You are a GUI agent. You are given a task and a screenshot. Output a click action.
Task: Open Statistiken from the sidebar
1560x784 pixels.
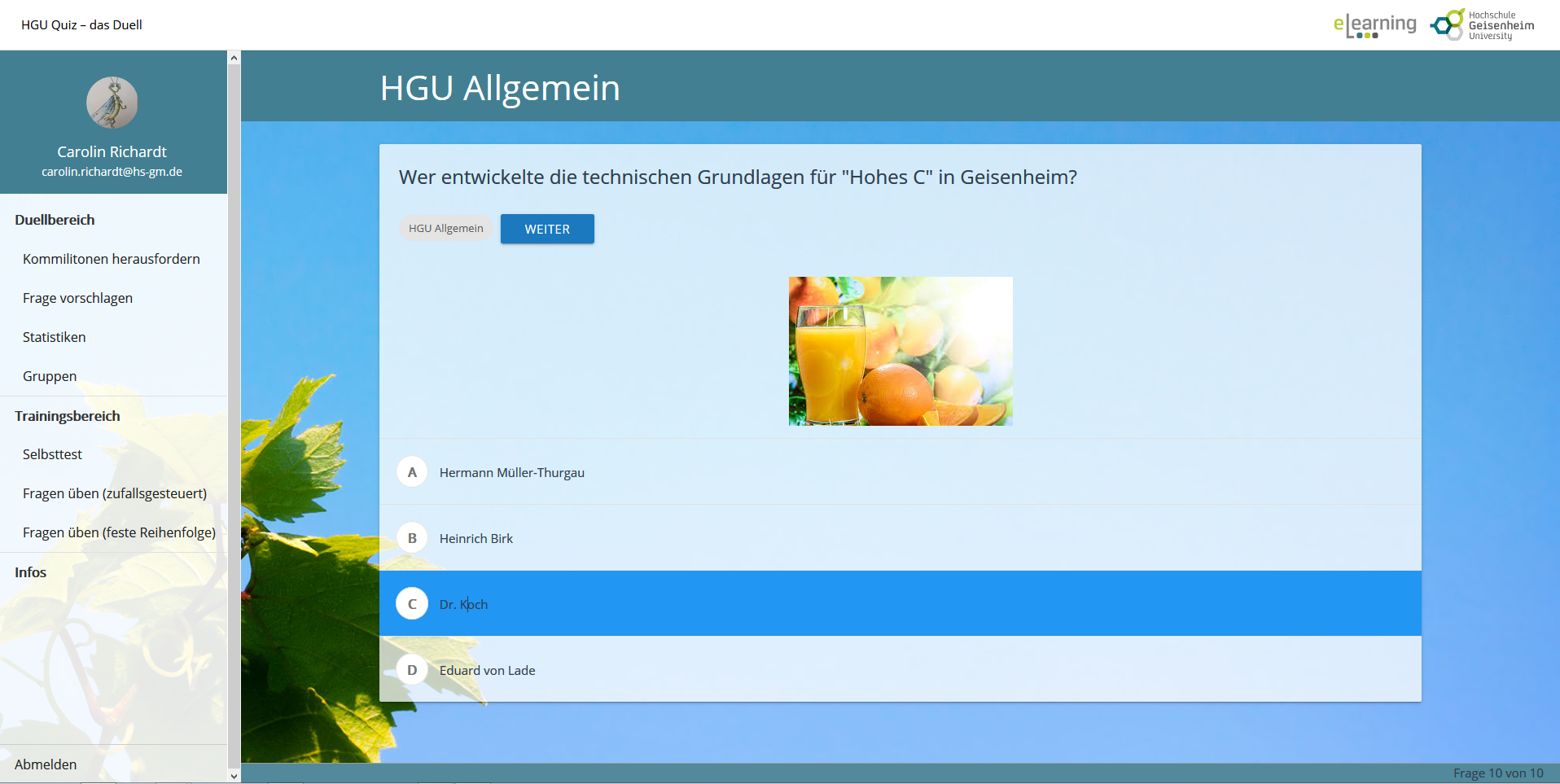(54, 337)
